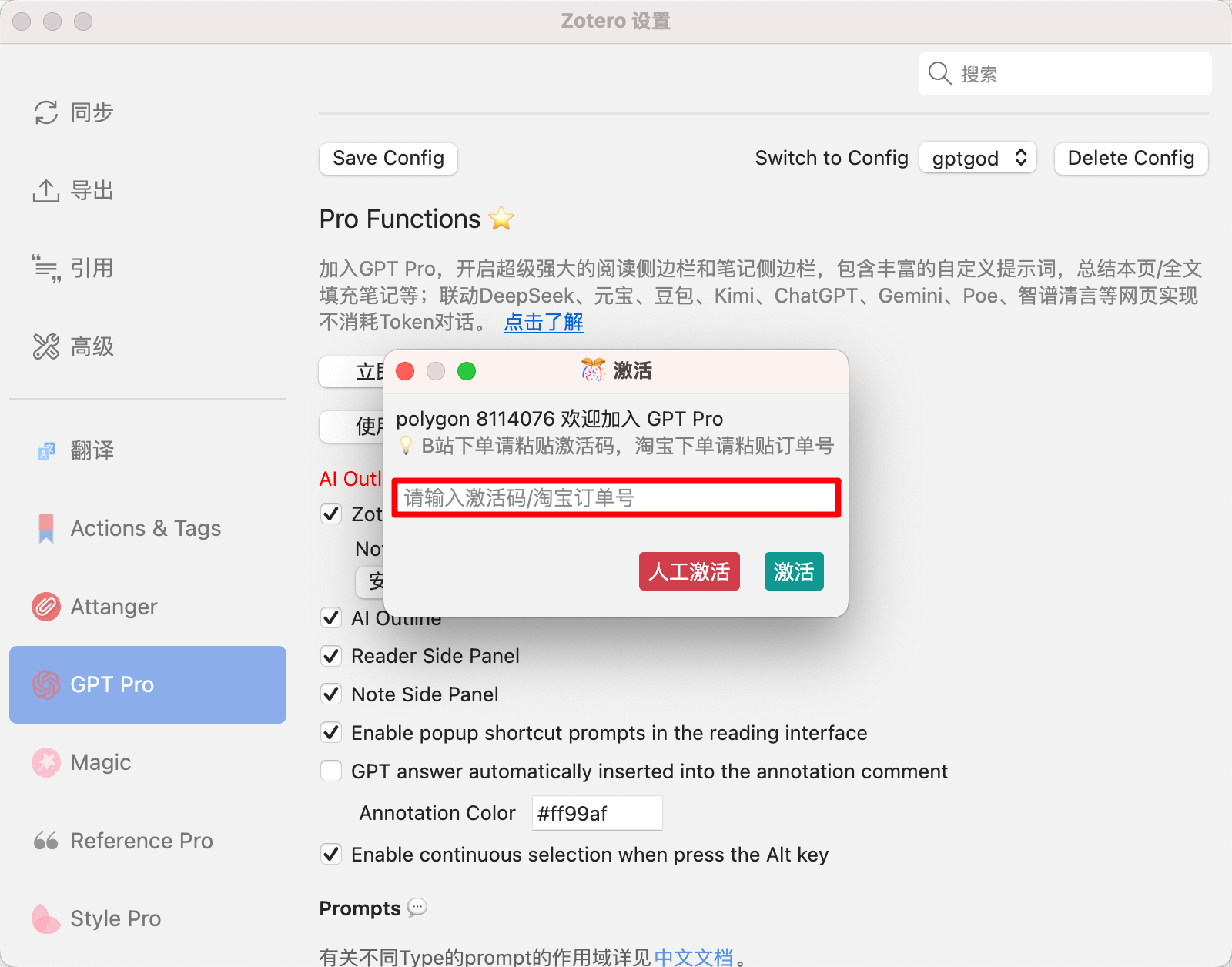Focus the 搜索 search field
This screenshot has height=967, width=1232.
click(x=1066, y=74)
